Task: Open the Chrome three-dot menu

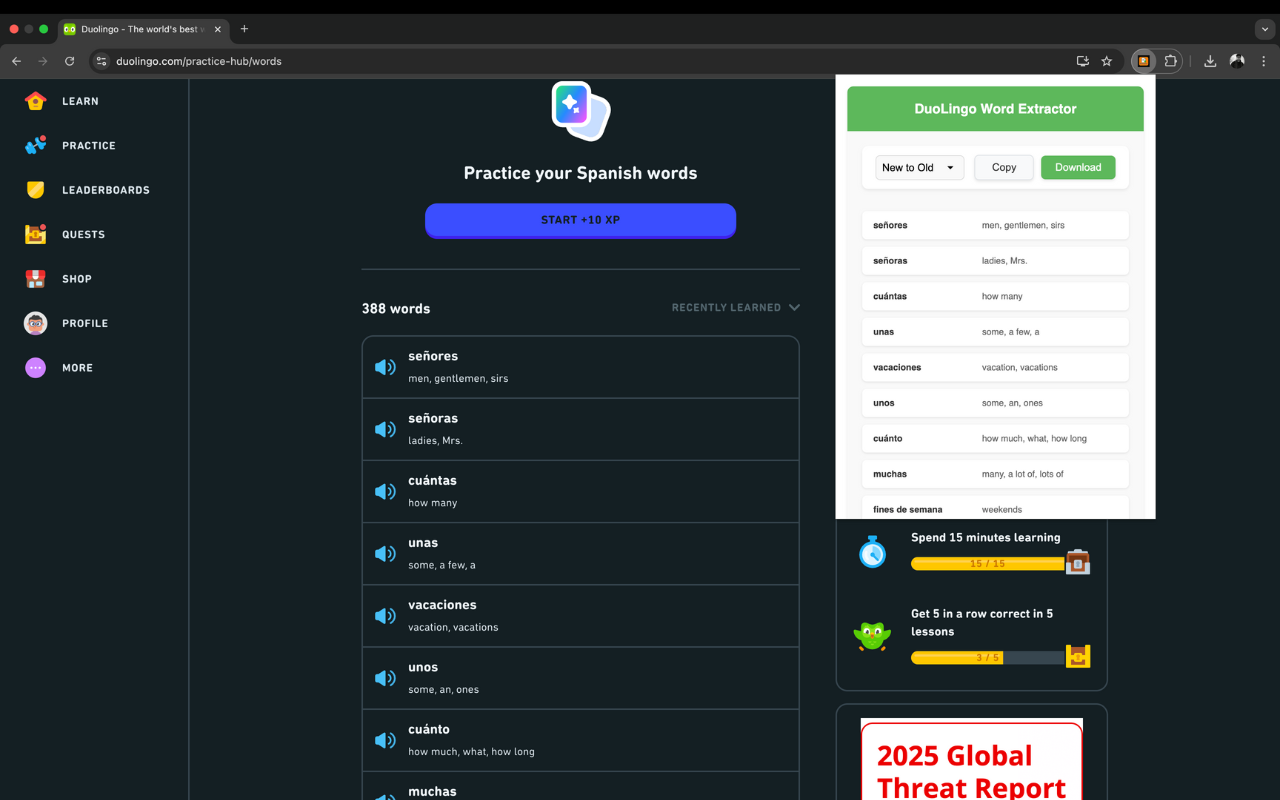Action: (1264, 61)
